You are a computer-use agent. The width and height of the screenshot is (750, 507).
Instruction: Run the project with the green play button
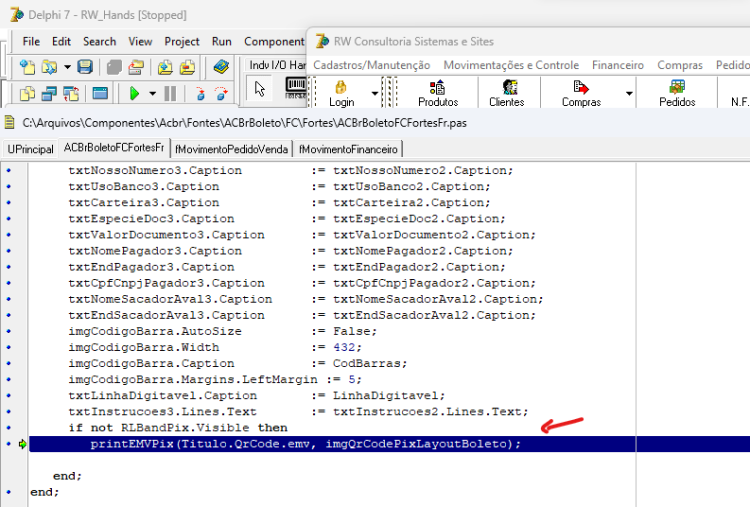[x=135, y=93]
